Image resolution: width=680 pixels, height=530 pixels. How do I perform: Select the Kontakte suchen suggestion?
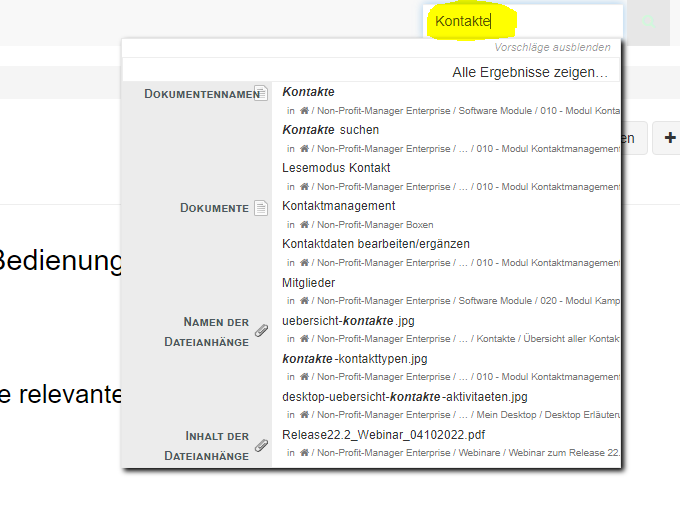330,130
